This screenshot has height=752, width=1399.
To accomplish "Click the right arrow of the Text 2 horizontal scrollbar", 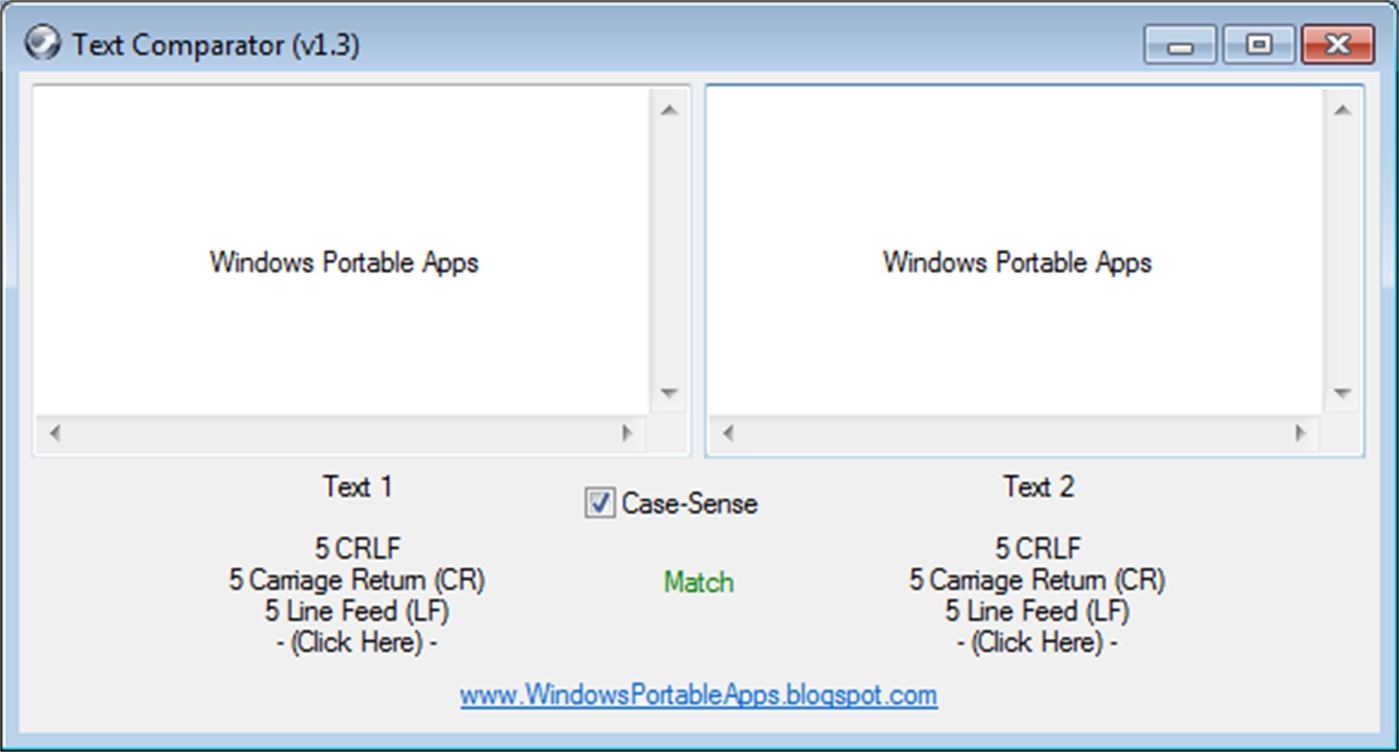I will (x=1300, y=434).
